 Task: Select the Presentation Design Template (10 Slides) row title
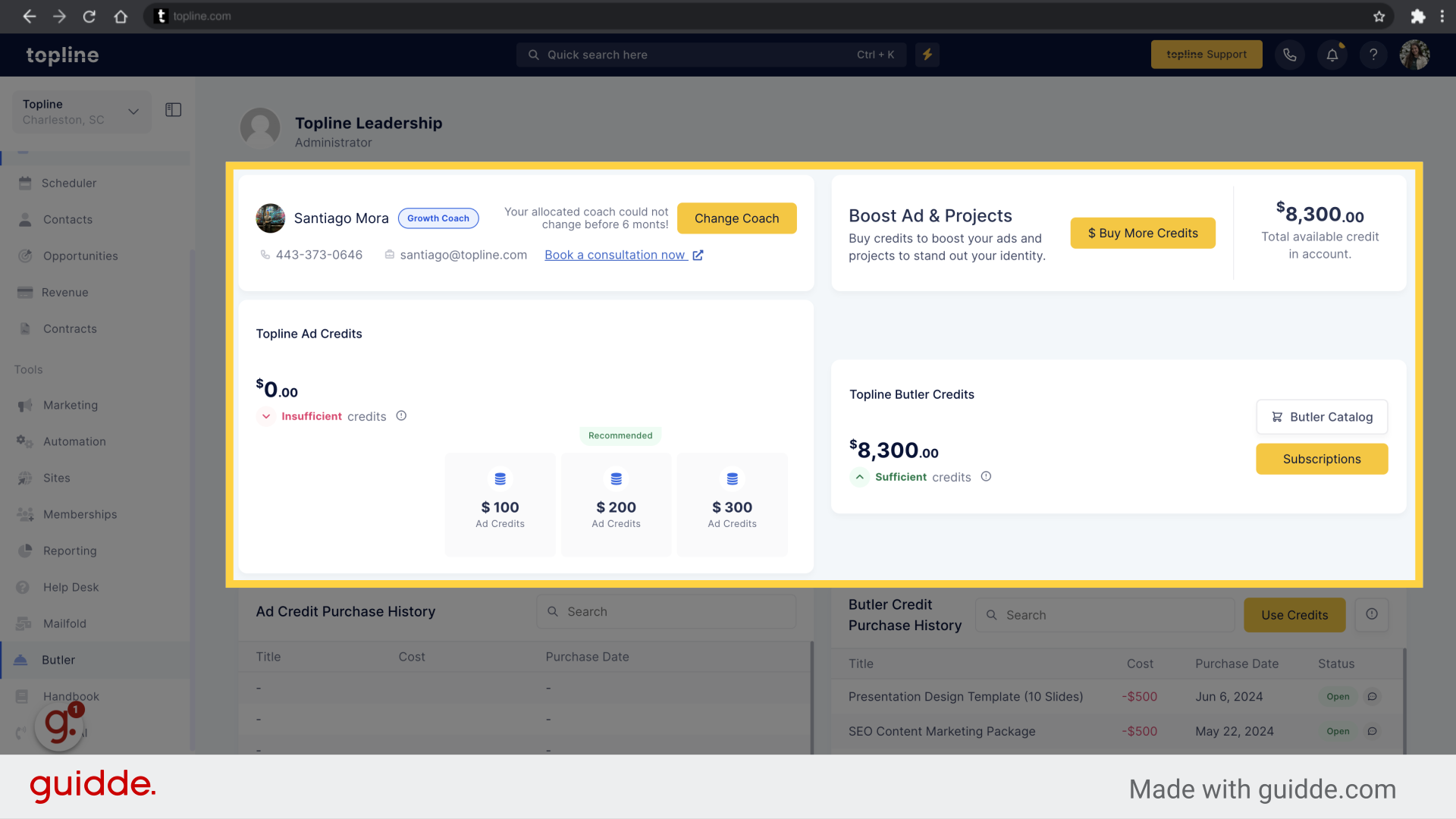click(965, 696)
